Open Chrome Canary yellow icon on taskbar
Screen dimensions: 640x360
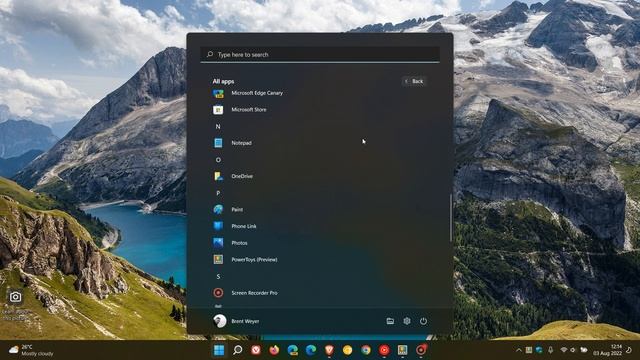click(x=347, y=350)
